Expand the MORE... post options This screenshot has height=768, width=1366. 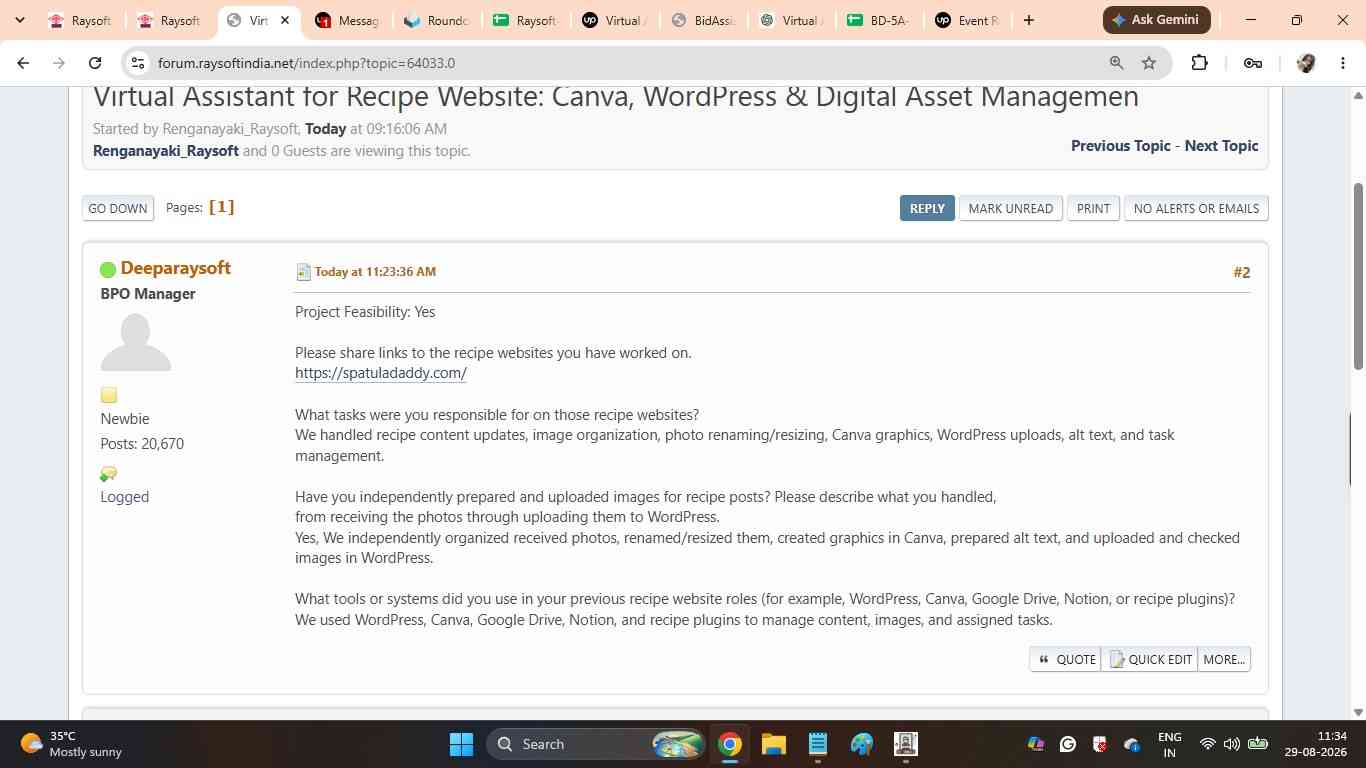1224,659
